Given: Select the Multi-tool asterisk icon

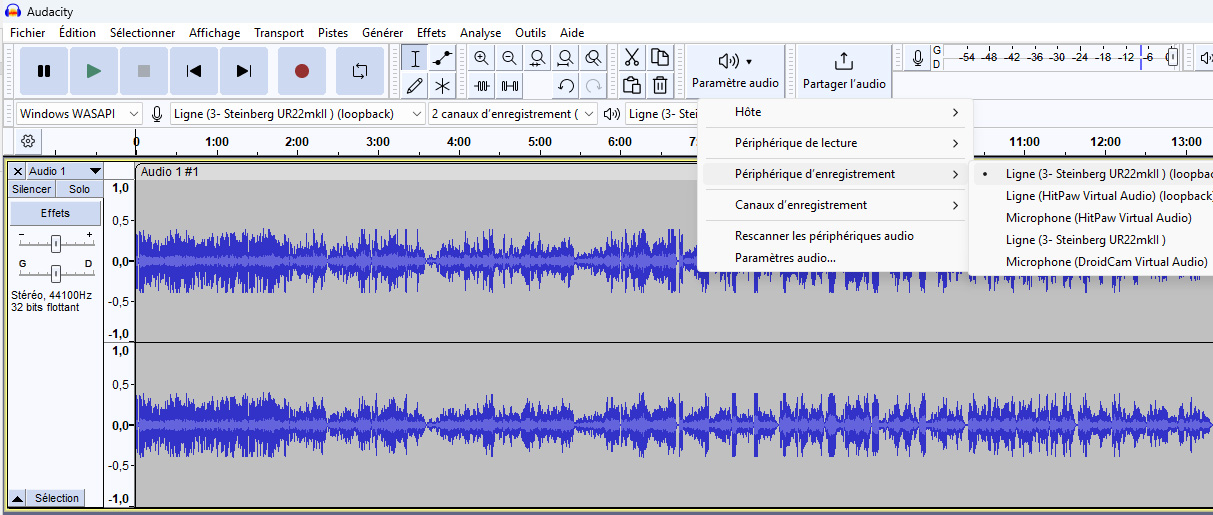Looking at the screenshot, I should (442, 85).
